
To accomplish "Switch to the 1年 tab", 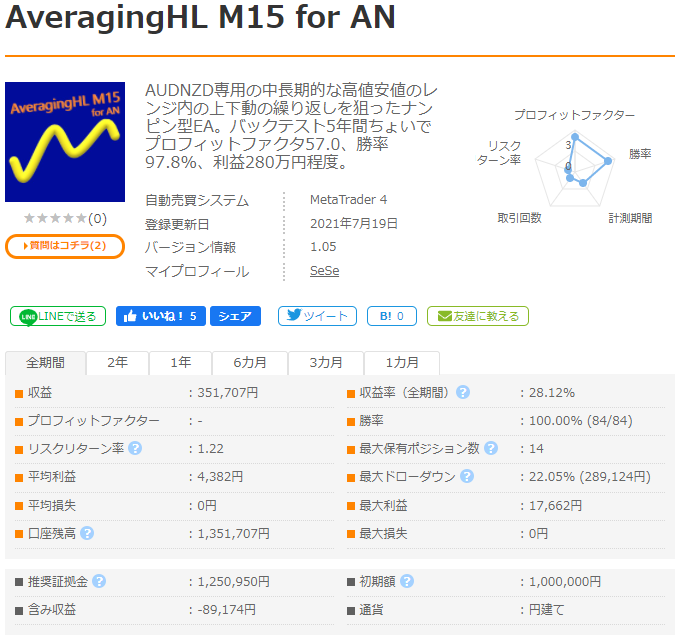I will tap(180, 363).
